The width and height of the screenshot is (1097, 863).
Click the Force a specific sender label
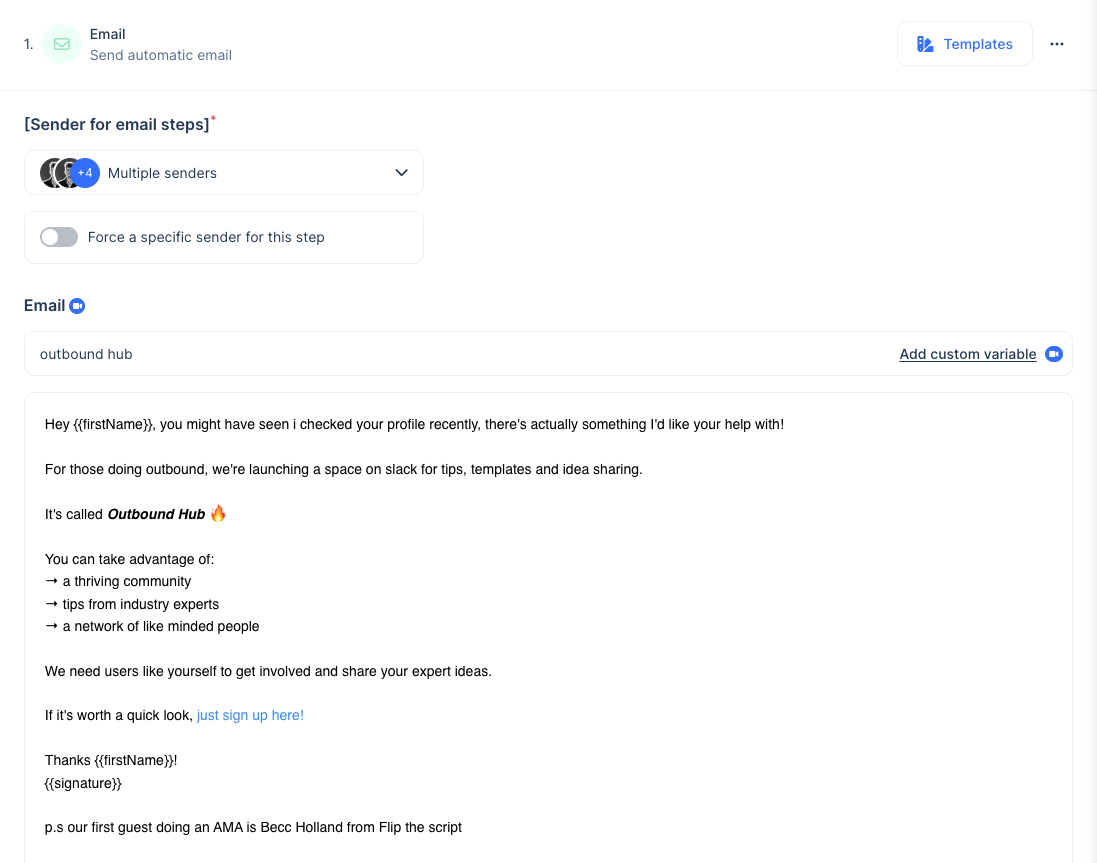[x=206, y=237]
